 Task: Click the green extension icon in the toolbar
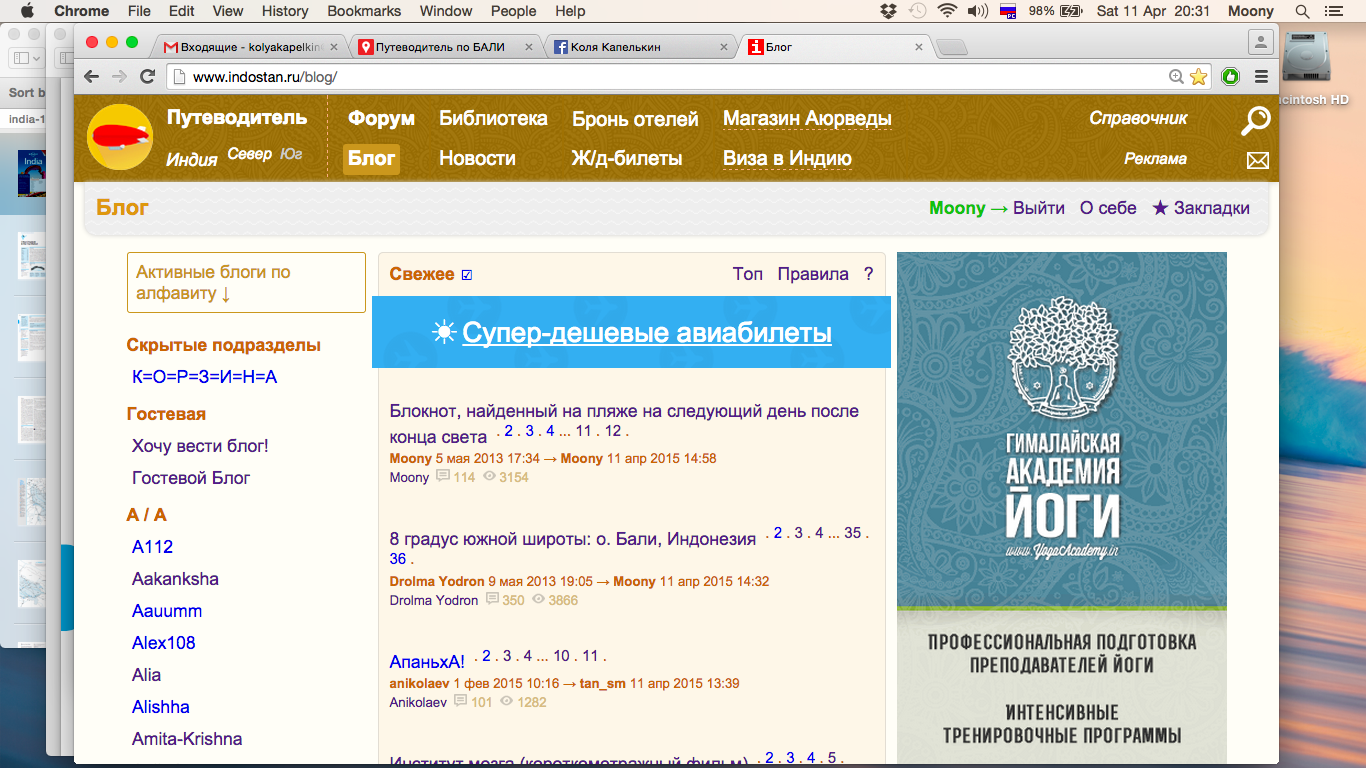[1230, 77]
